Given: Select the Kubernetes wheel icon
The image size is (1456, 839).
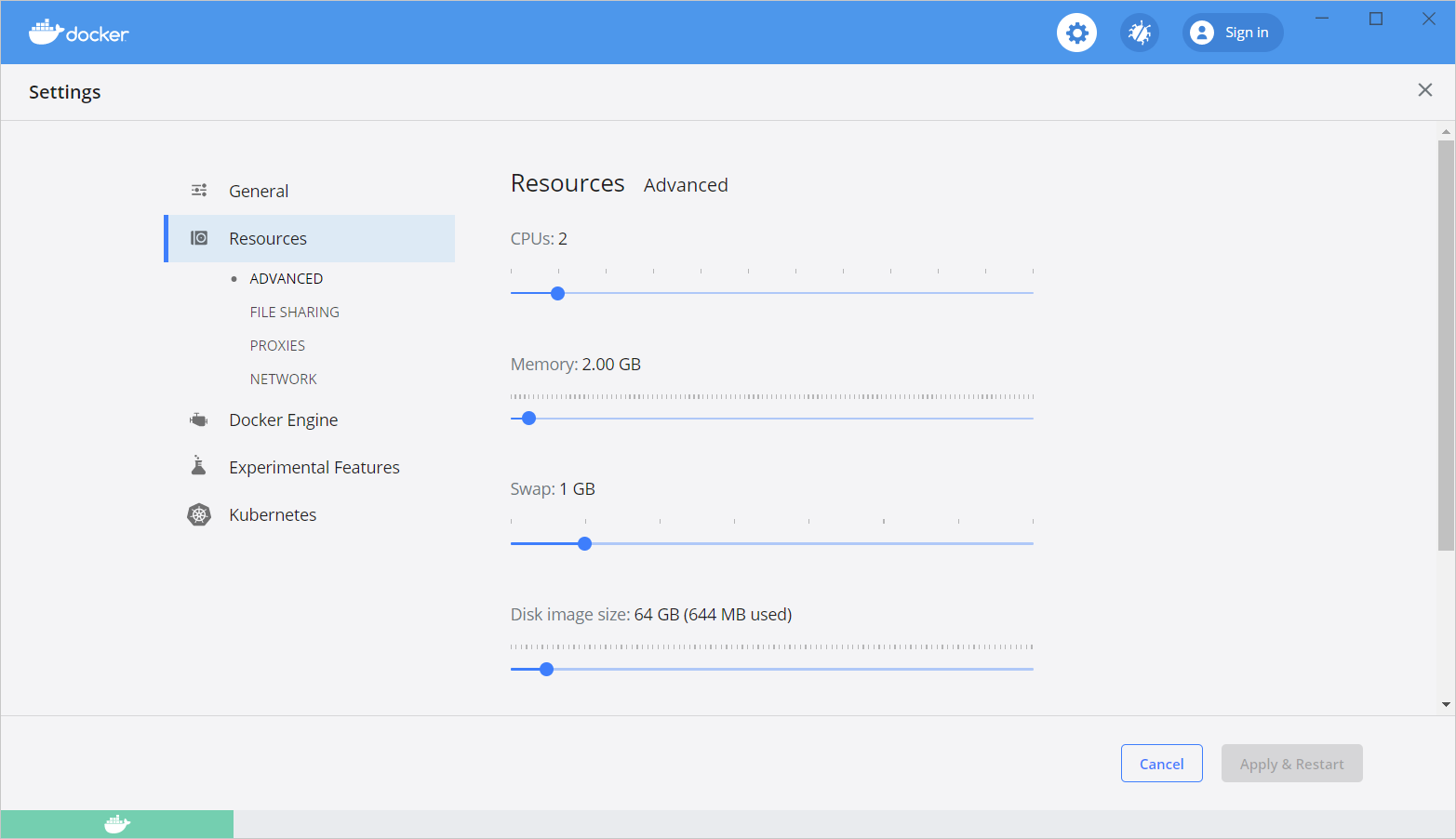Looking at the screenshot, I should click(x=198, y=513).
